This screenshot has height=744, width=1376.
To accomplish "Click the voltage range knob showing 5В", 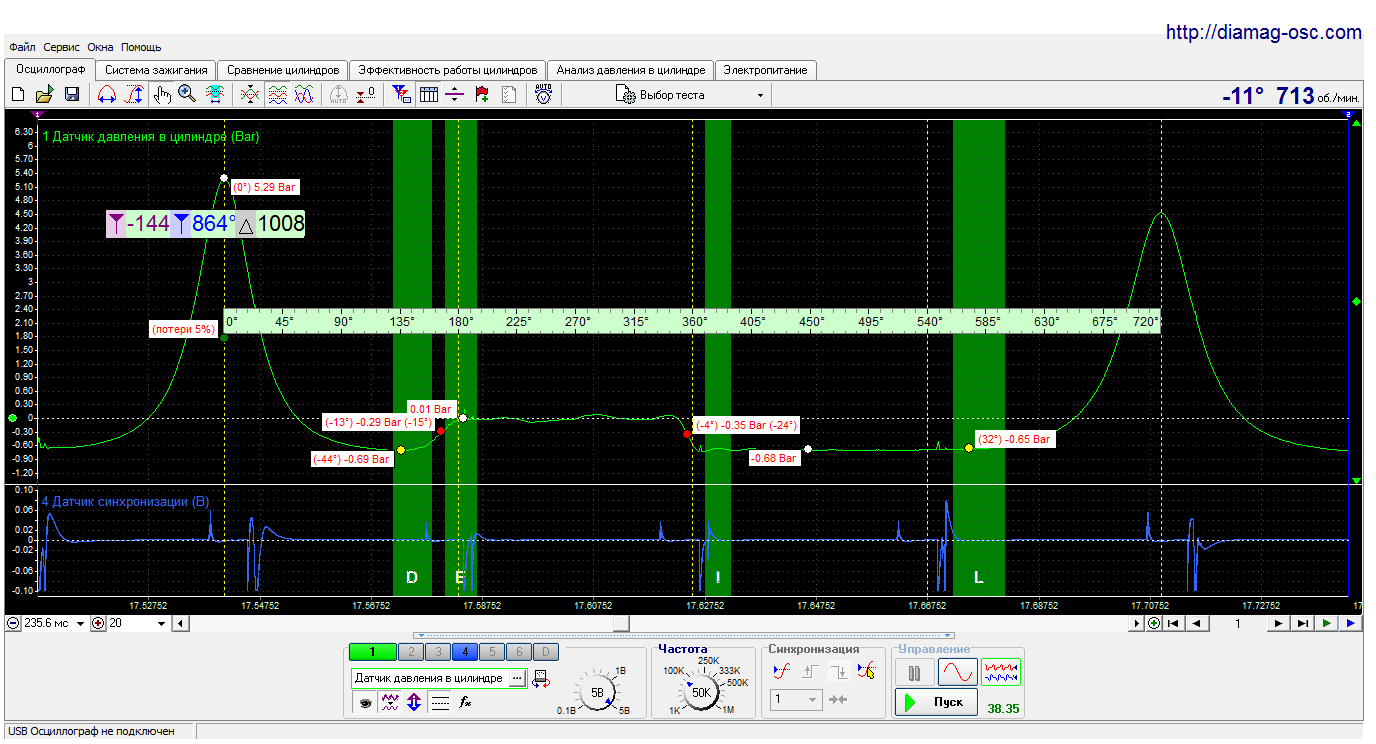I will (x=598, y=692).
